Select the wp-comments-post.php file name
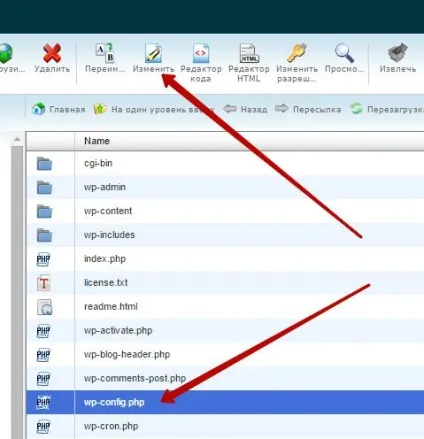This screenshot has width=424, height=439. (x=135, y=378)
